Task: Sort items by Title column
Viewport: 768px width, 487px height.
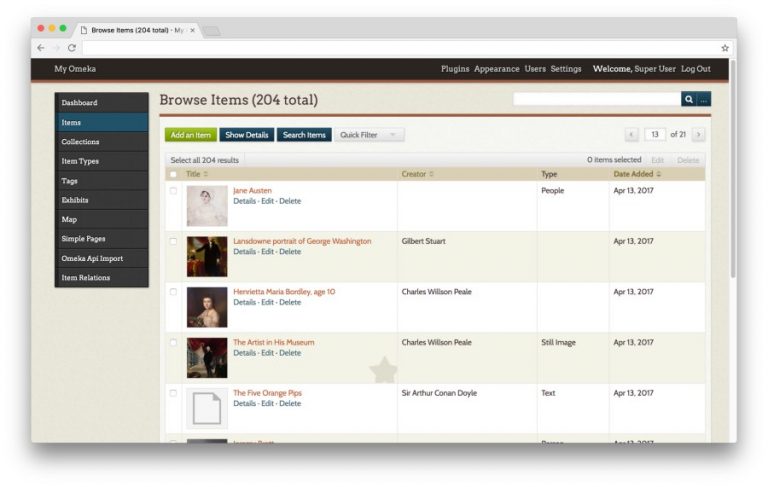Action: [197, 174]
